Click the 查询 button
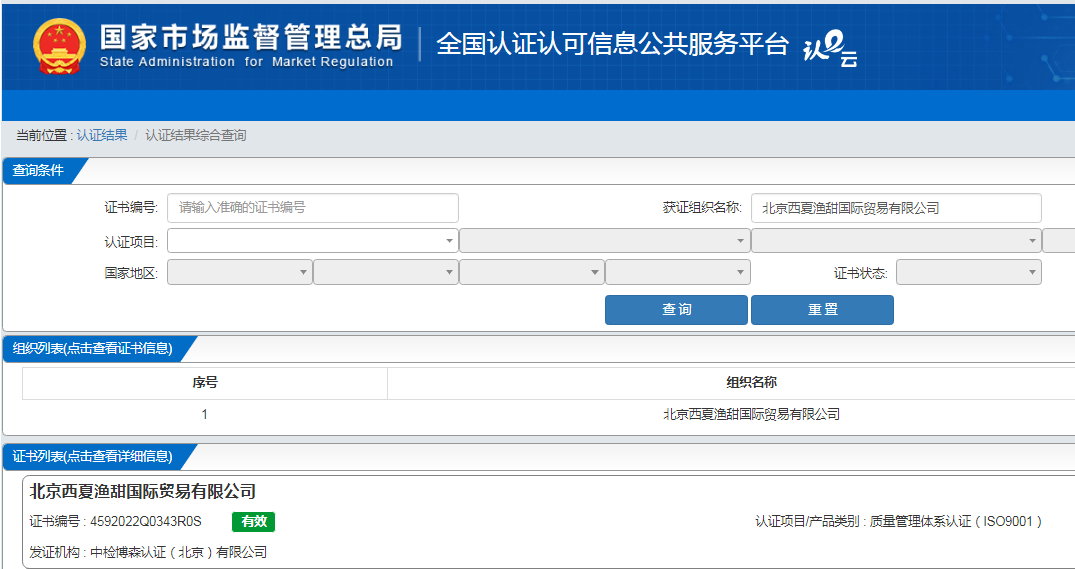 pos(676,310)
